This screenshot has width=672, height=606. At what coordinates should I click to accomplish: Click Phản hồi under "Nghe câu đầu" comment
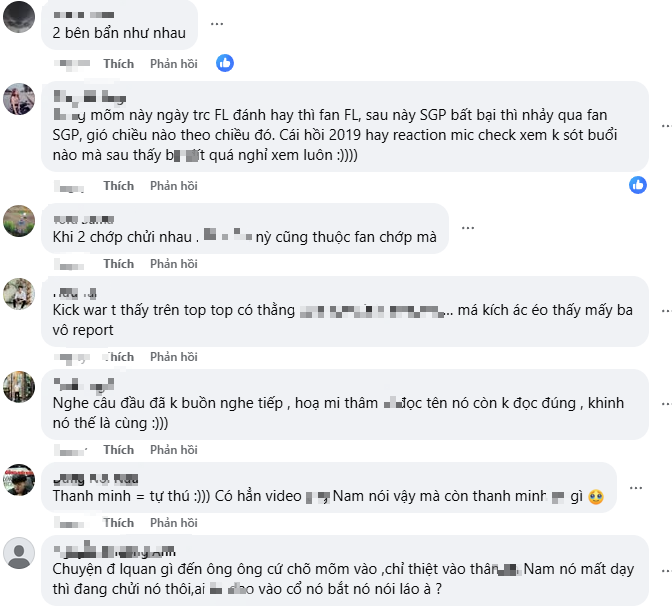click(x=174, y=450)
